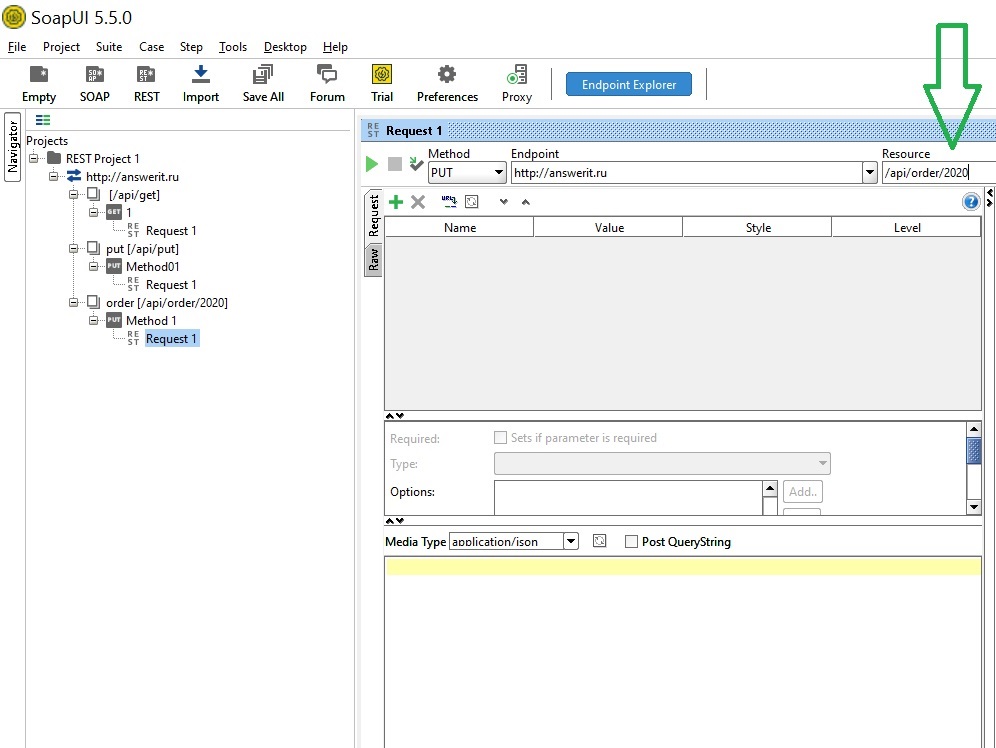This screenshot has height=748, width=996.
Task: Open the Tools menu
Action: 232,47
